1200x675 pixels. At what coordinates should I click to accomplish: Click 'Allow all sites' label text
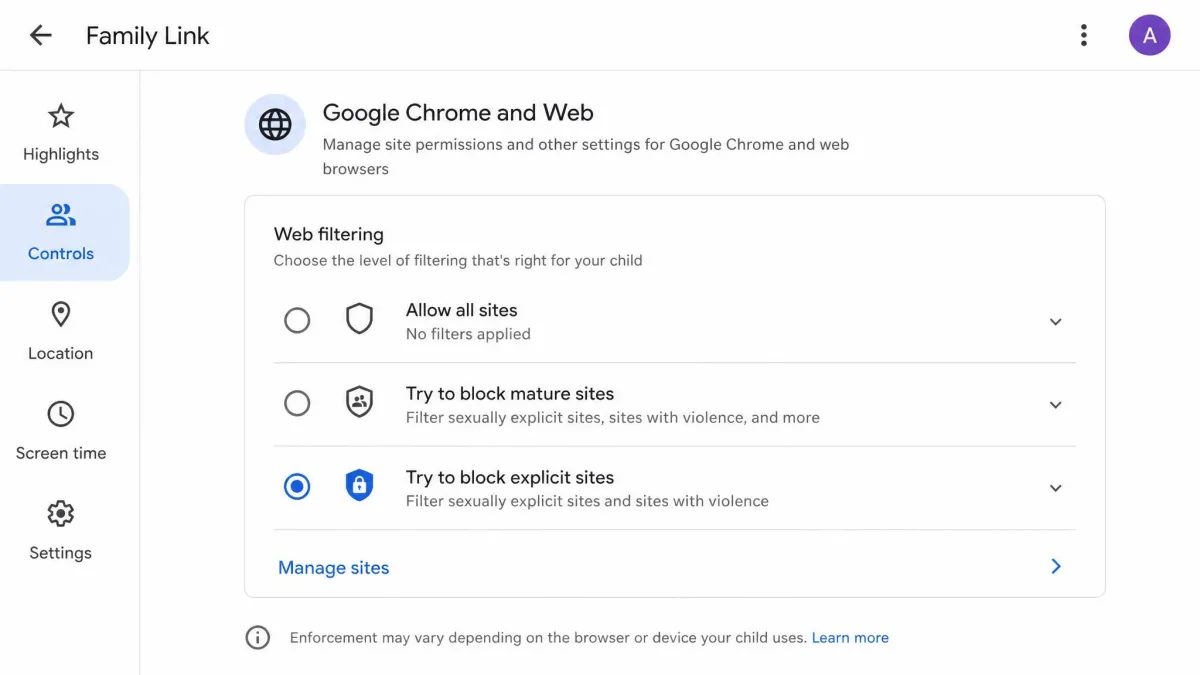pyautogui.click(x=462, y=310)
